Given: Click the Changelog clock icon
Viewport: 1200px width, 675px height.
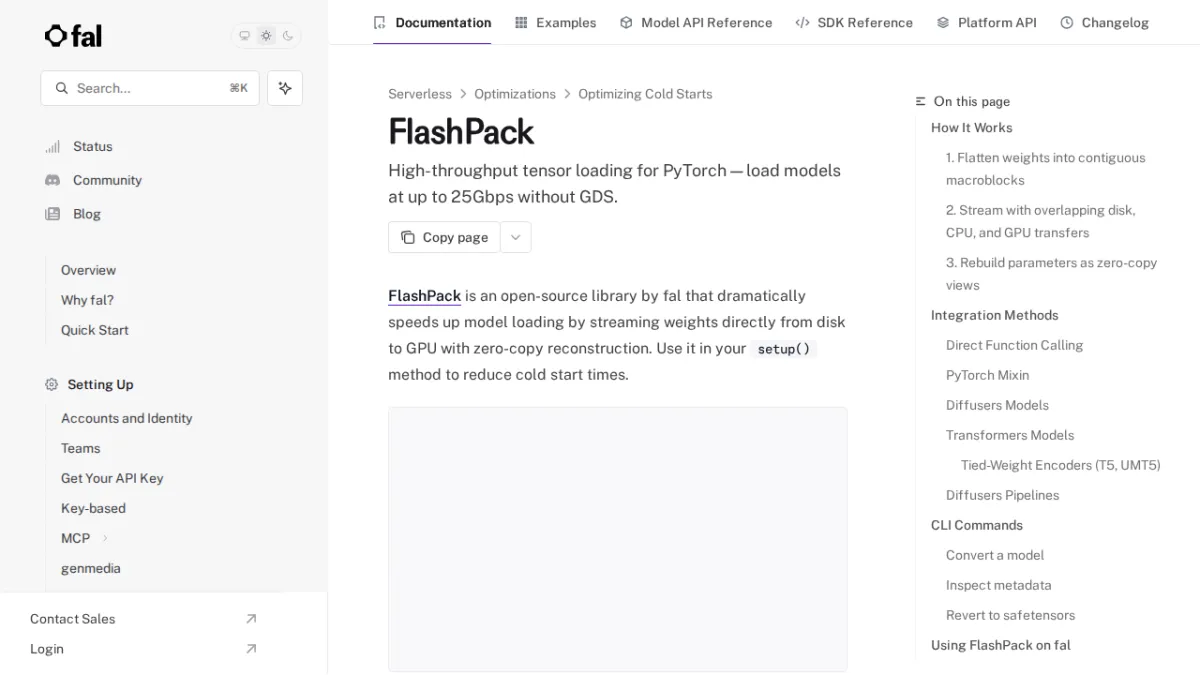Looking at the screenshot, I should pyautogui.click(x=1067, y=22).
